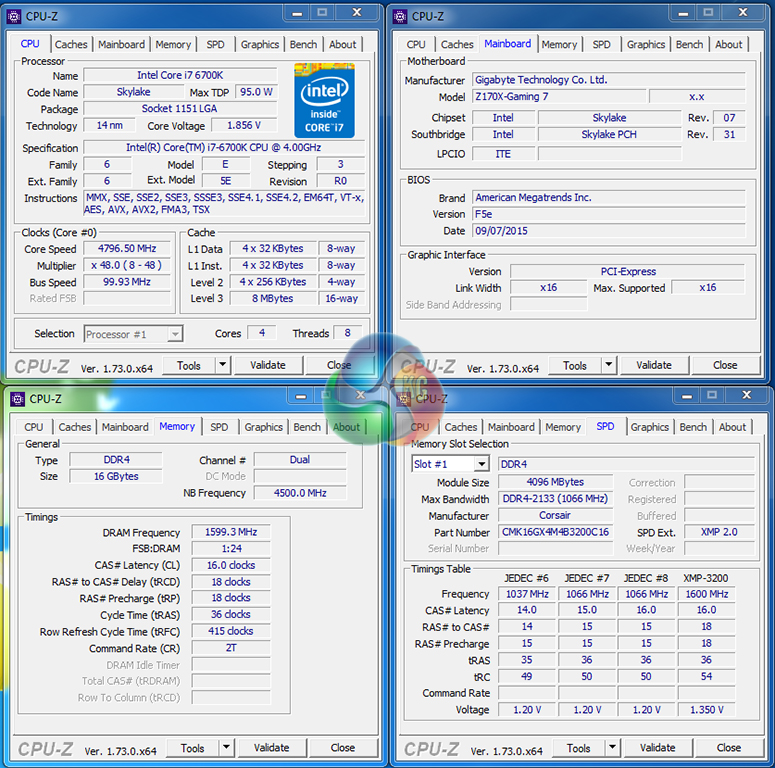Click the Specification i7-6700K @ 4.00GHz field

(223, 148)
